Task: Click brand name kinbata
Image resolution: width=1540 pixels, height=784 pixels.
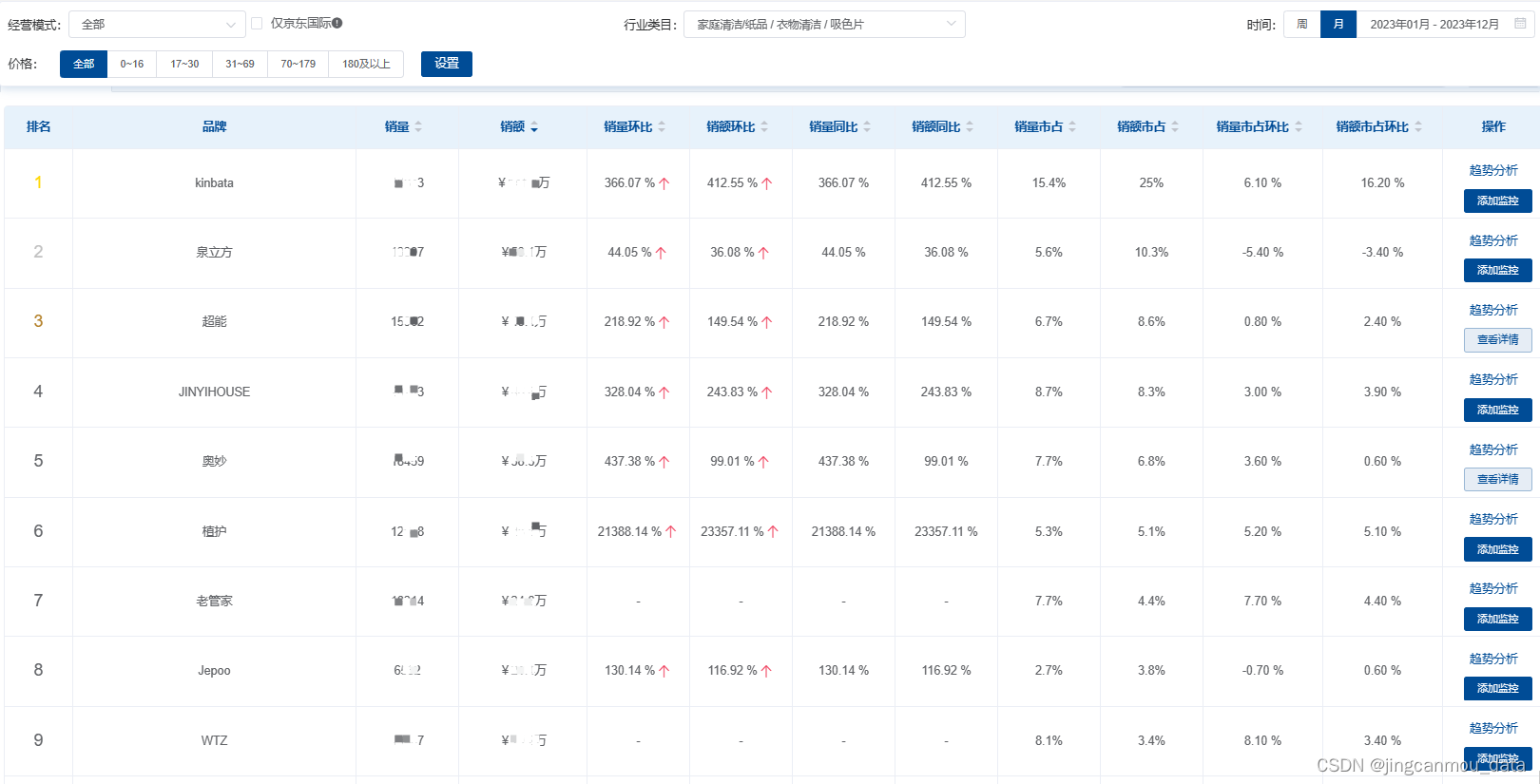Action: point(214,182)
